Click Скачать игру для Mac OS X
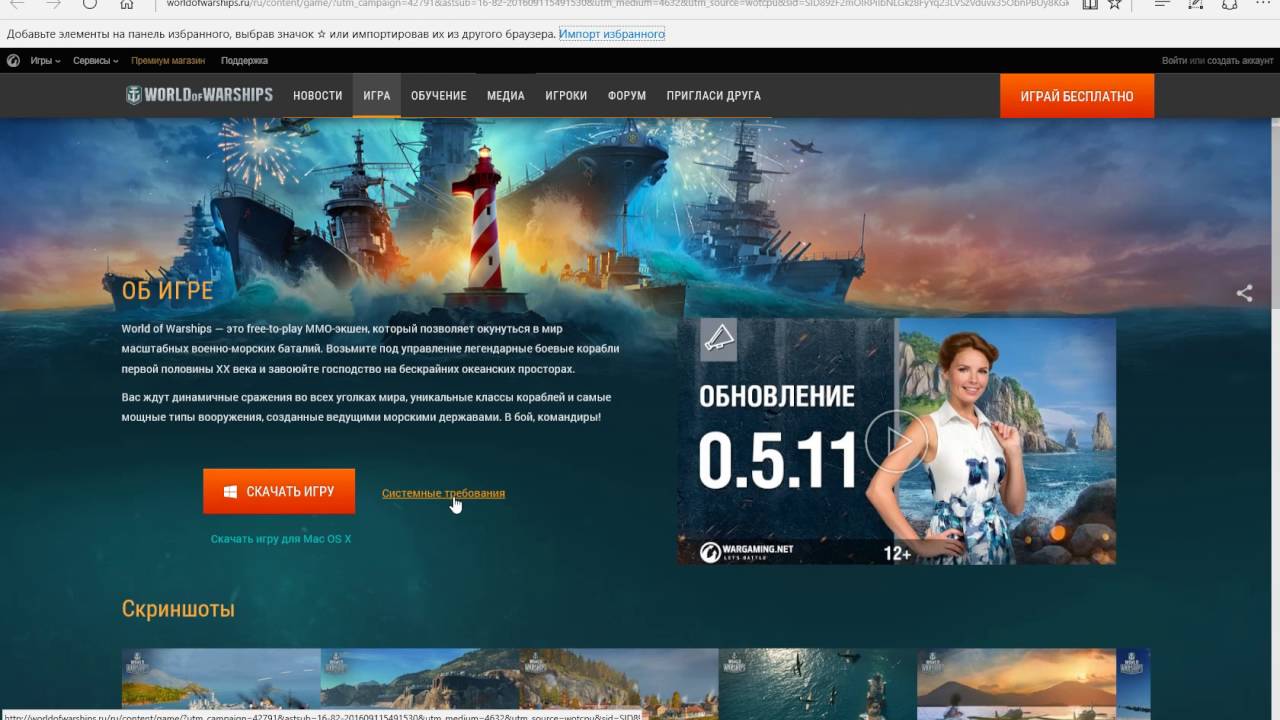Image resolution: width=1280 pixels, height=720 pixels. [x=281, y=539]
